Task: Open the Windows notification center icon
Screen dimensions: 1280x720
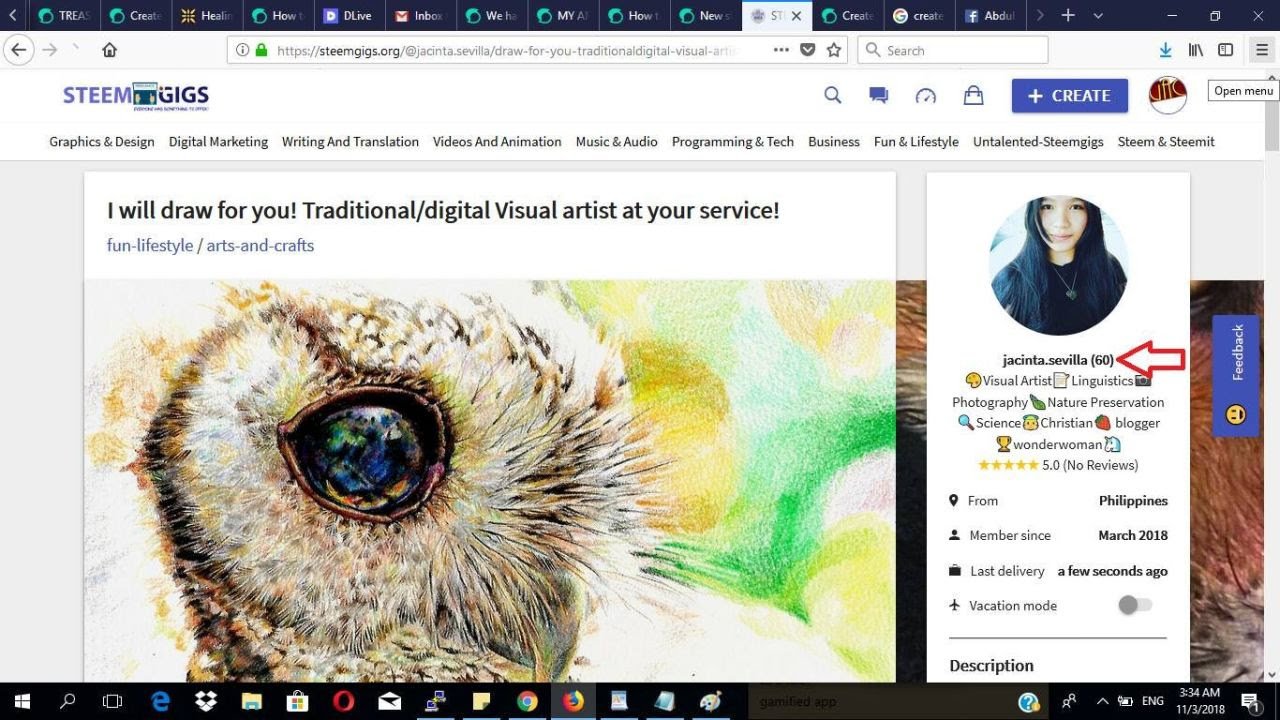Action: [x=1250, y=701]
